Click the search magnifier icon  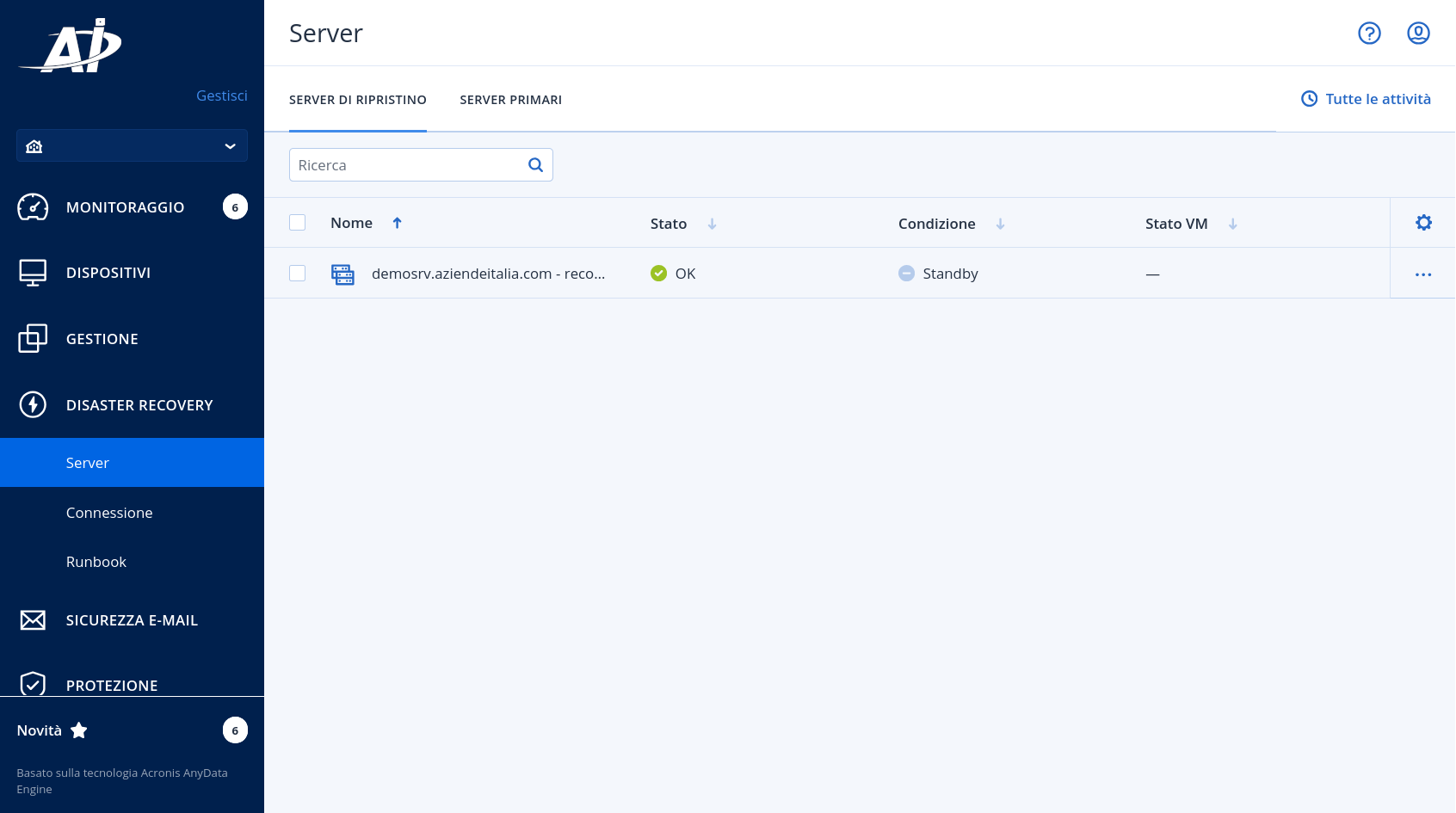pos(535,165)
